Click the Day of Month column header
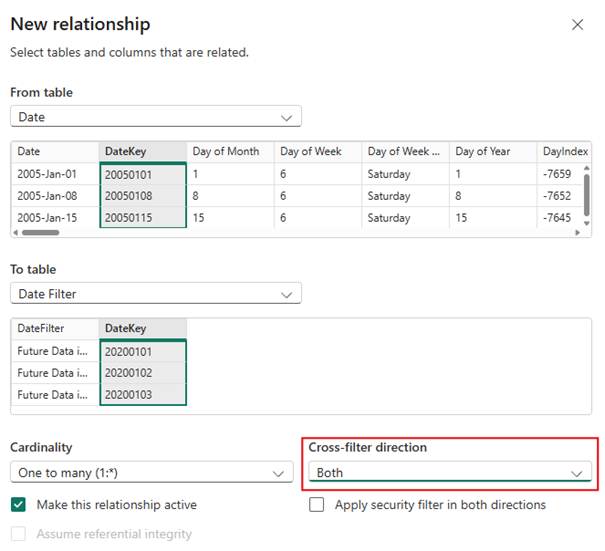 (229, 152)
